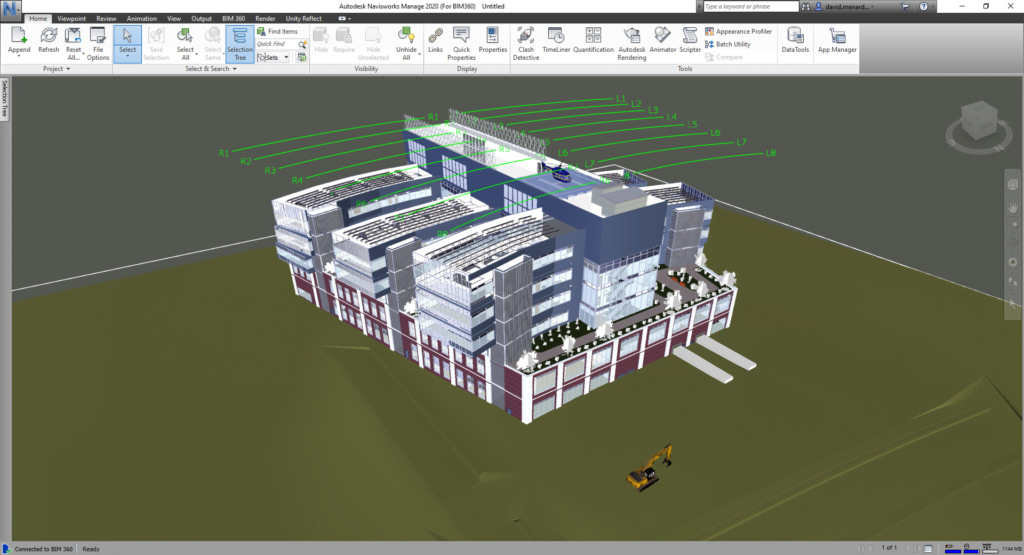Launch the App Manager
Viewport: 1024px width, 555px height.
click(837, 40)
